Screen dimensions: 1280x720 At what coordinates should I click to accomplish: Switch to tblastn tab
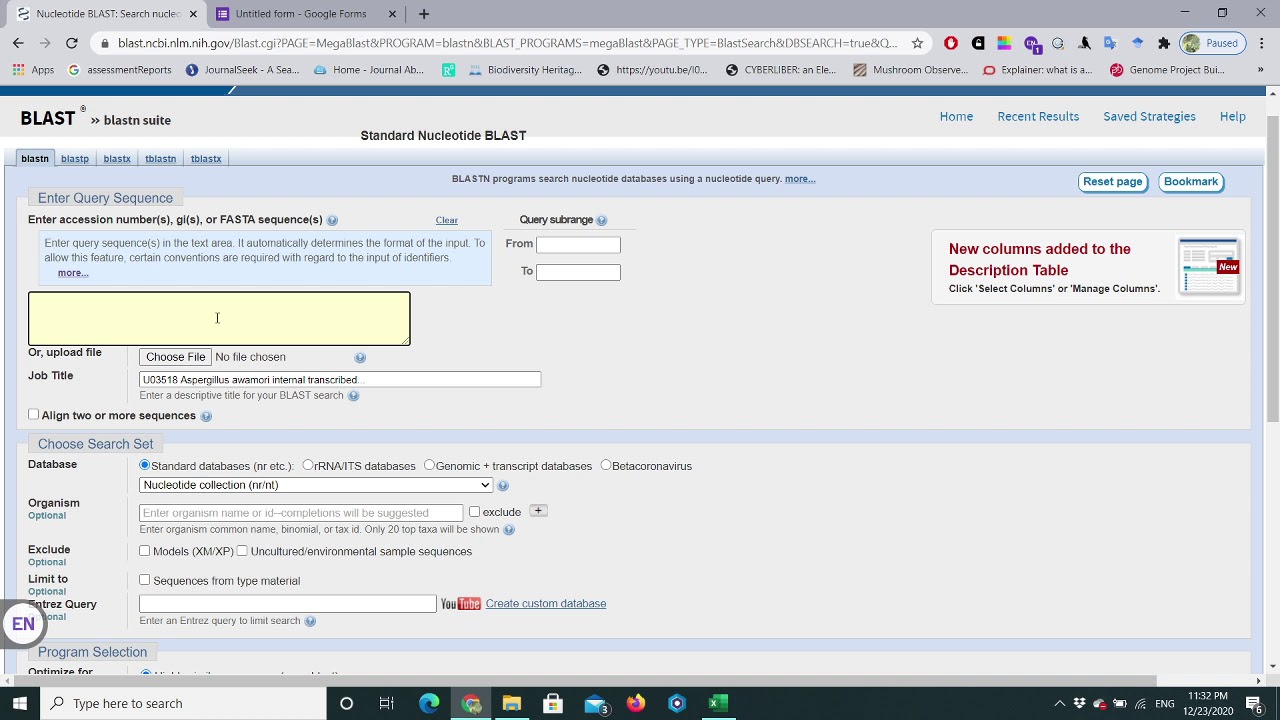tap(161, 159)
